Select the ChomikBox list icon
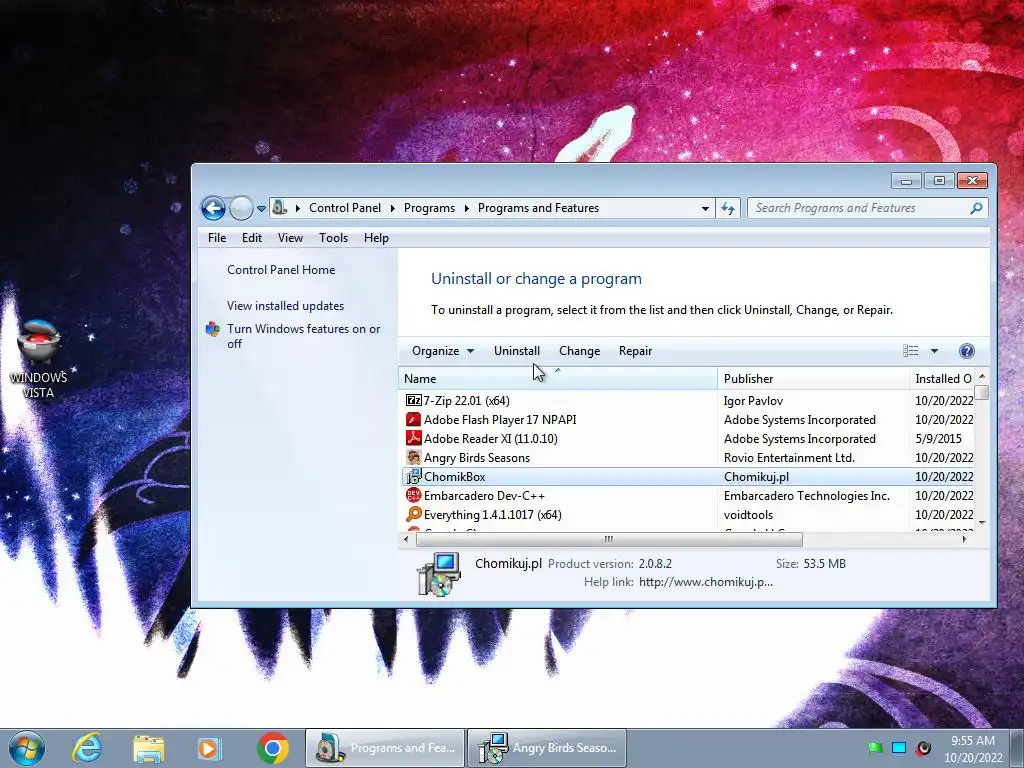The width and height of the screenshot is (1024, 768). [413, 477]
